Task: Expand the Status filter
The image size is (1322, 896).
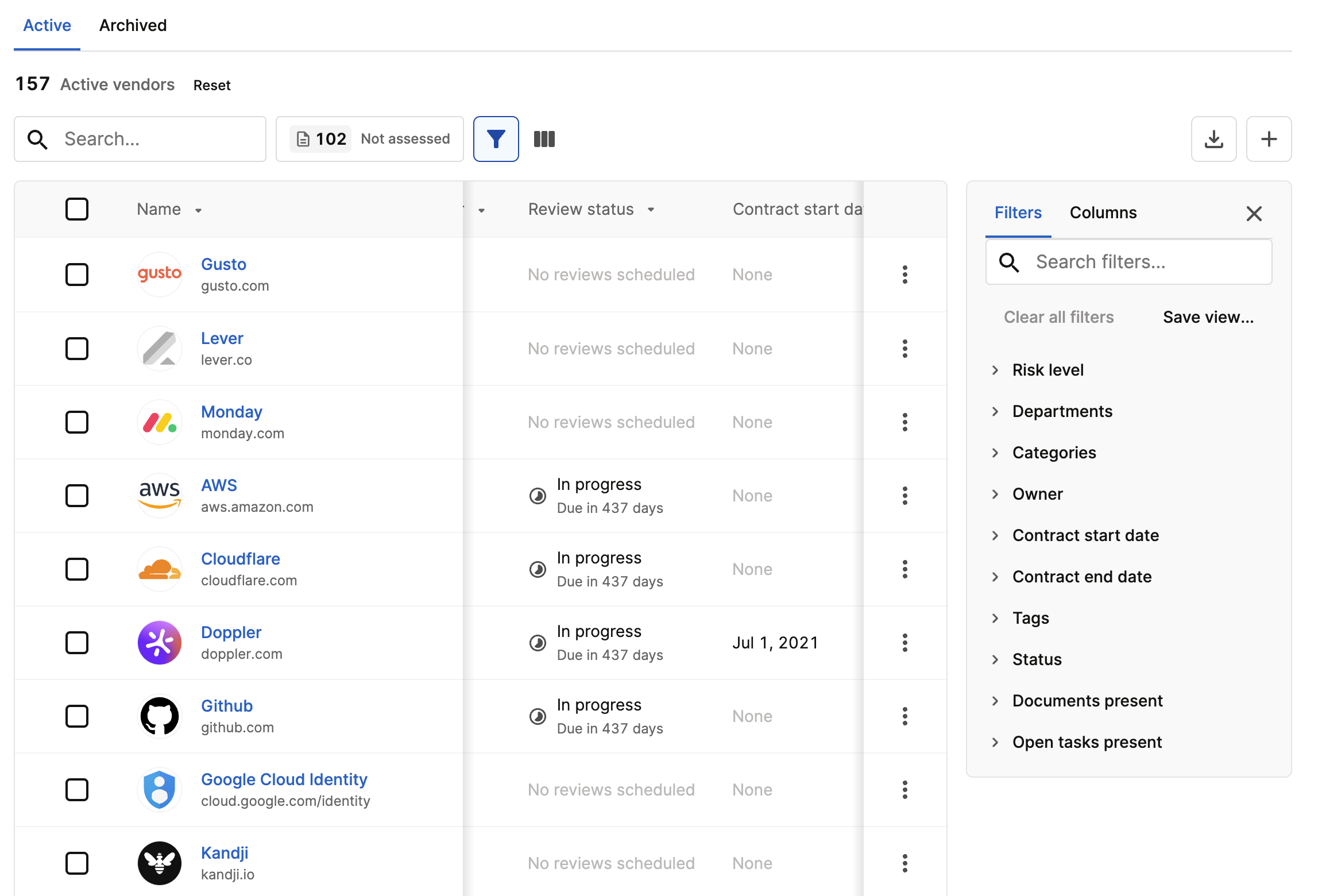Action: pos(1027,659)
